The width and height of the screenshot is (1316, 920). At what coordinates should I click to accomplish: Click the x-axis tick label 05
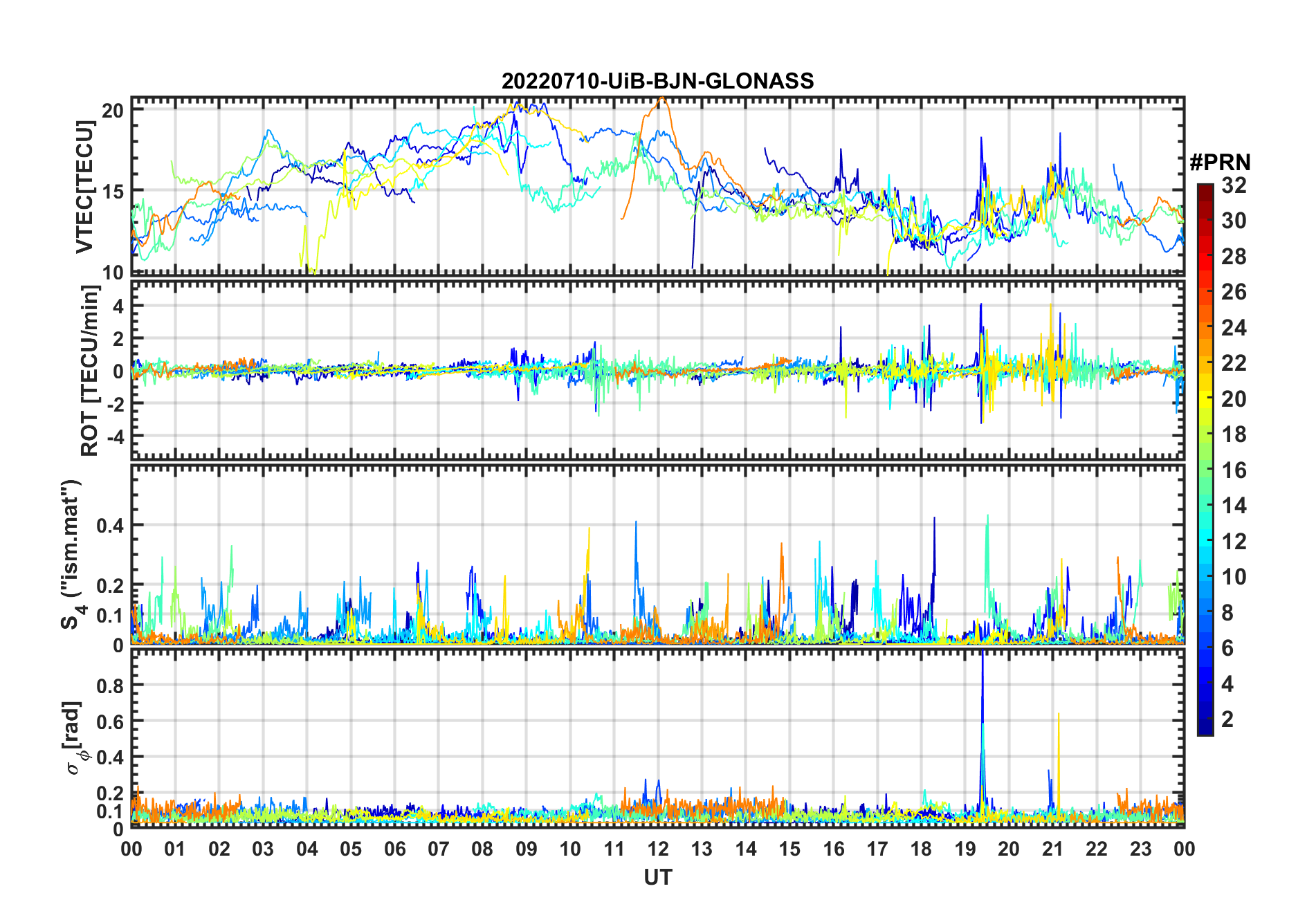point(351,849)
